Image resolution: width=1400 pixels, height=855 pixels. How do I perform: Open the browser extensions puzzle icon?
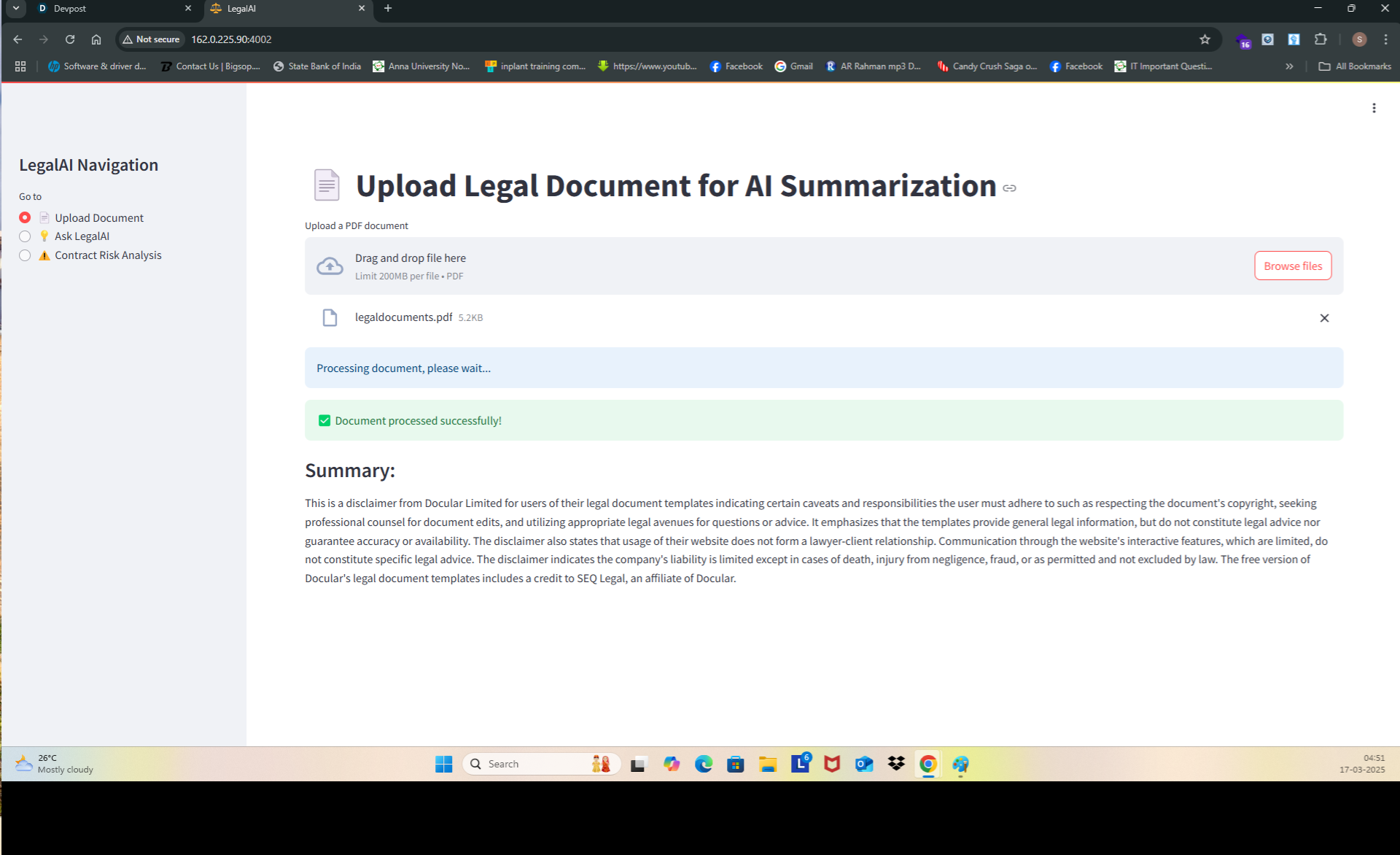(x=1321, y=39)
